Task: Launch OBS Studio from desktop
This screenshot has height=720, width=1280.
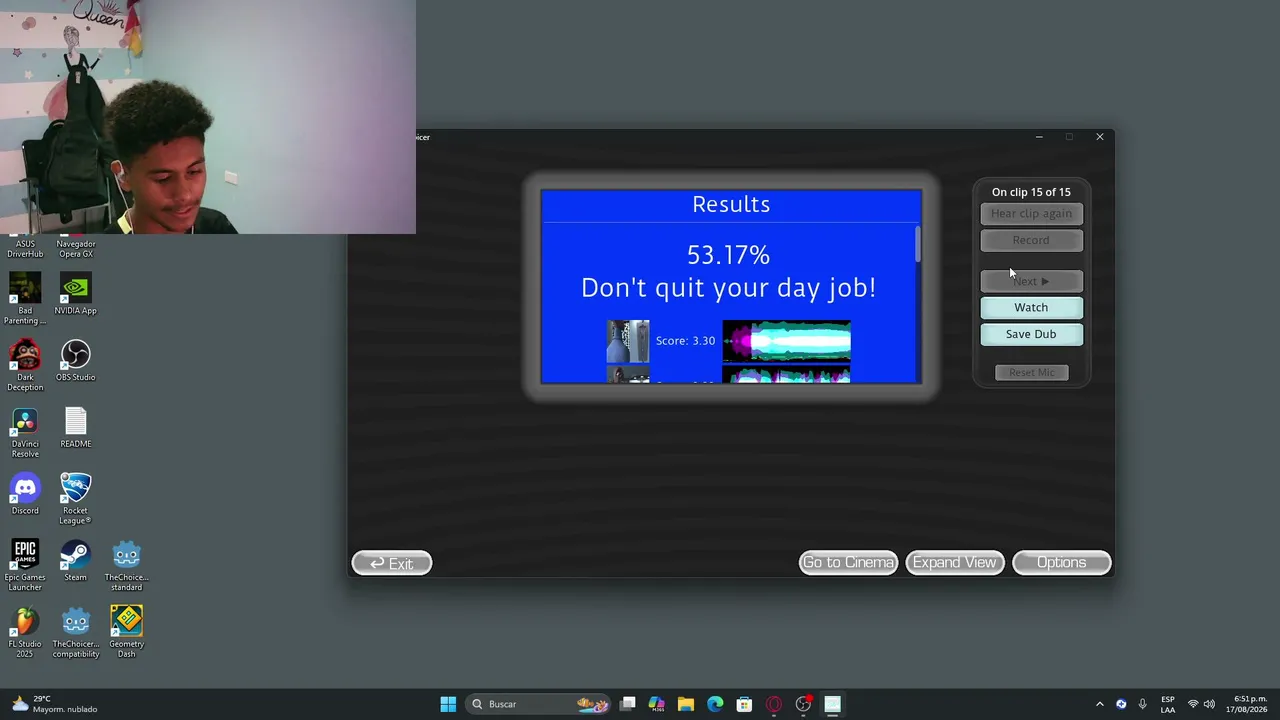Action: pos(76,360)
